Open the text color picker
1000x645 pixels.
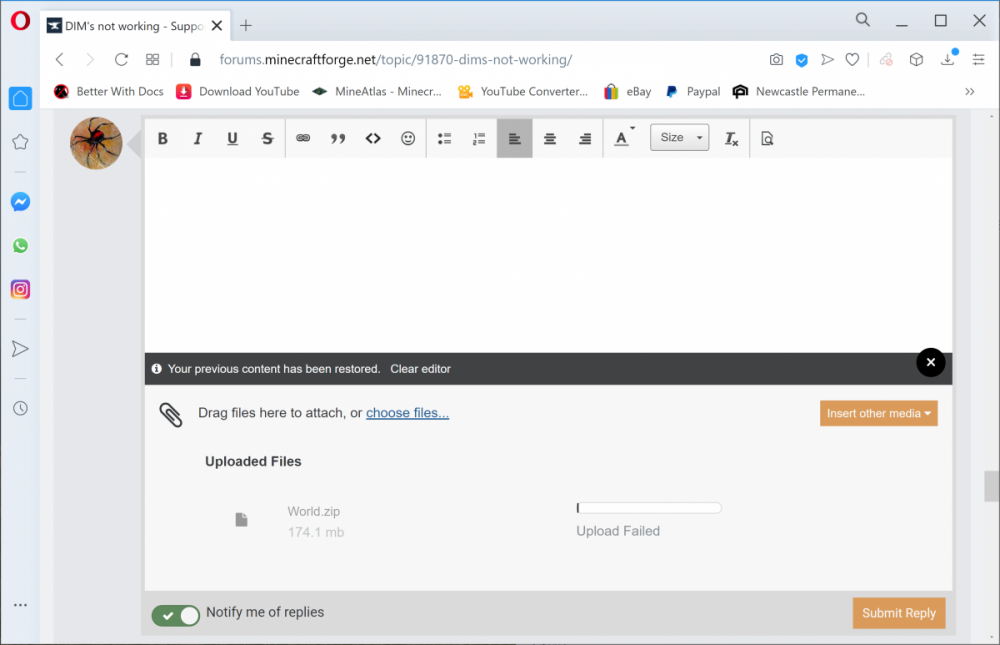click(x=624, y=138)
